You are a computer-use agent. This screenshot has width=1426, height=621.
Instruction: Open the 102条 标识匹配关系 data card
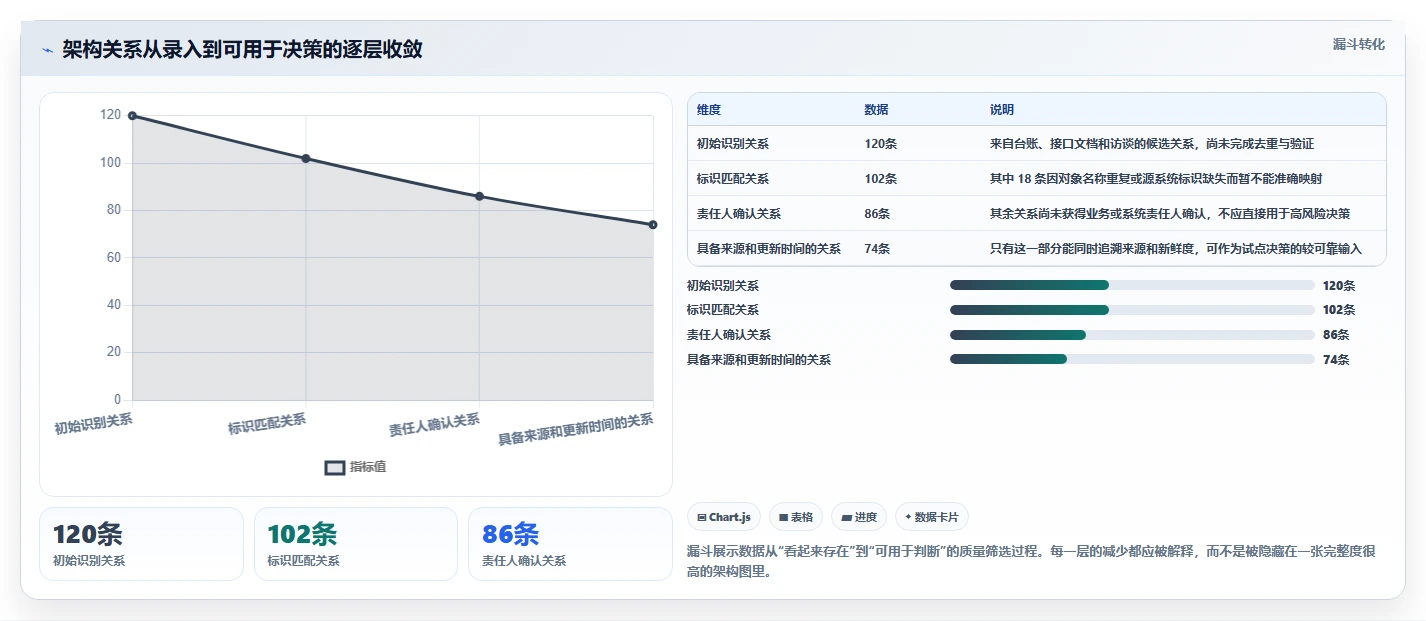coord(356,544)
